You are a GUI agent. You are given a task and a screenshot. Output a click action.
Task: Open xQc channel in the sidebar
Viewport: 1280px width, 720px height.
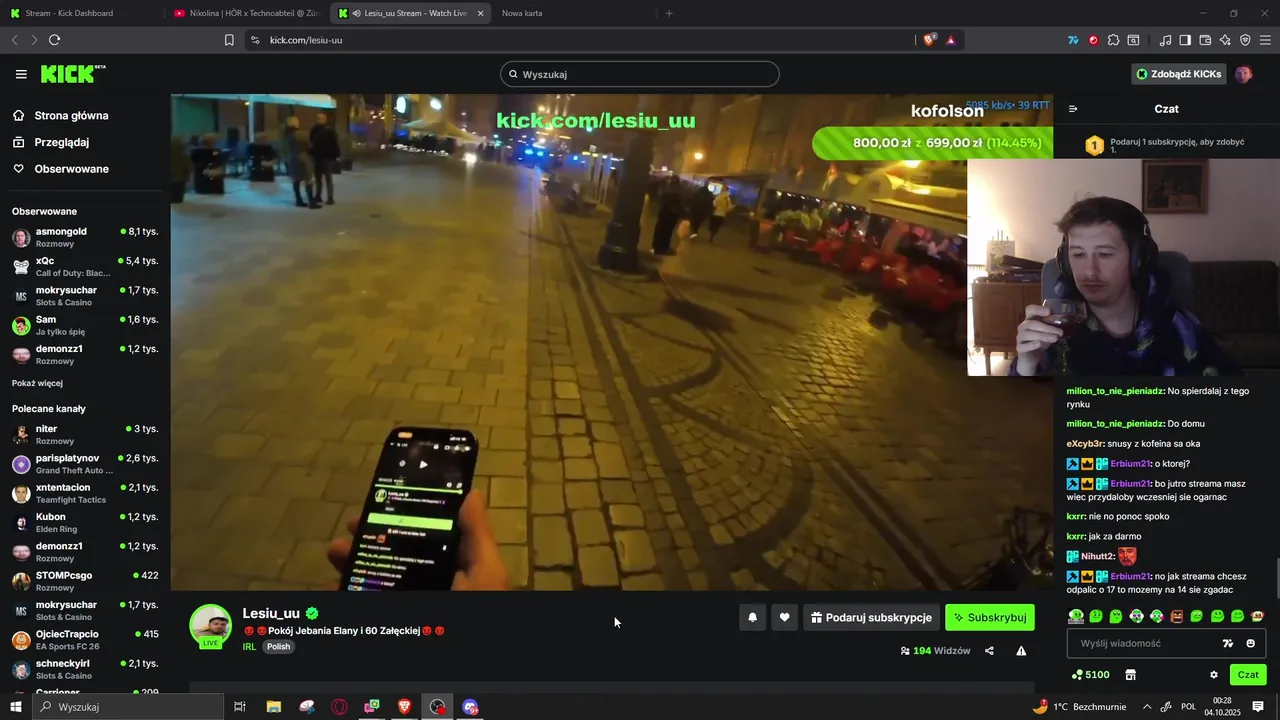pos(85,266)
